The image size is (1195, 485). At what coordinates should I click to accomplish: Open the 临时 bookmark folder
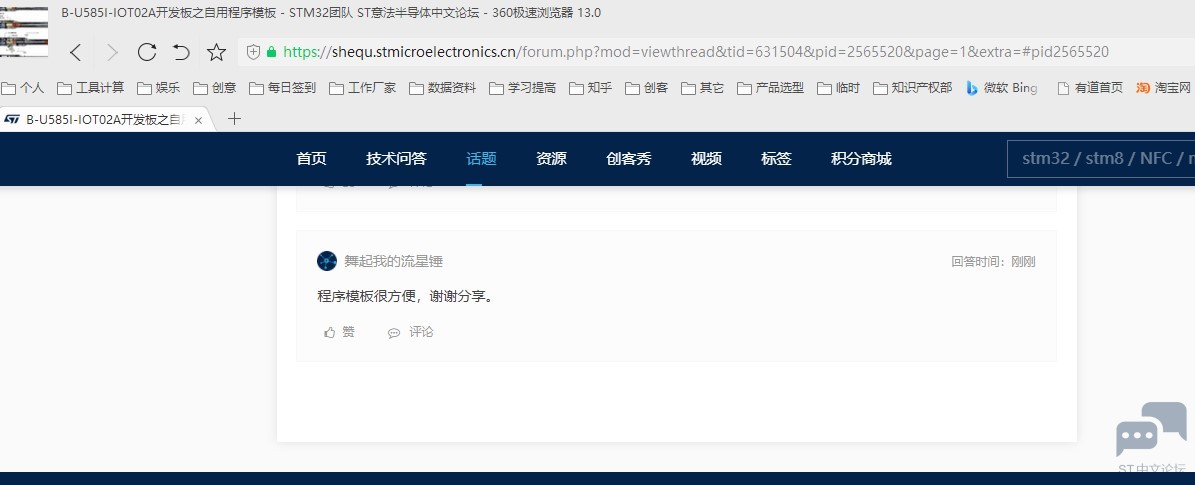coord(838,88)
